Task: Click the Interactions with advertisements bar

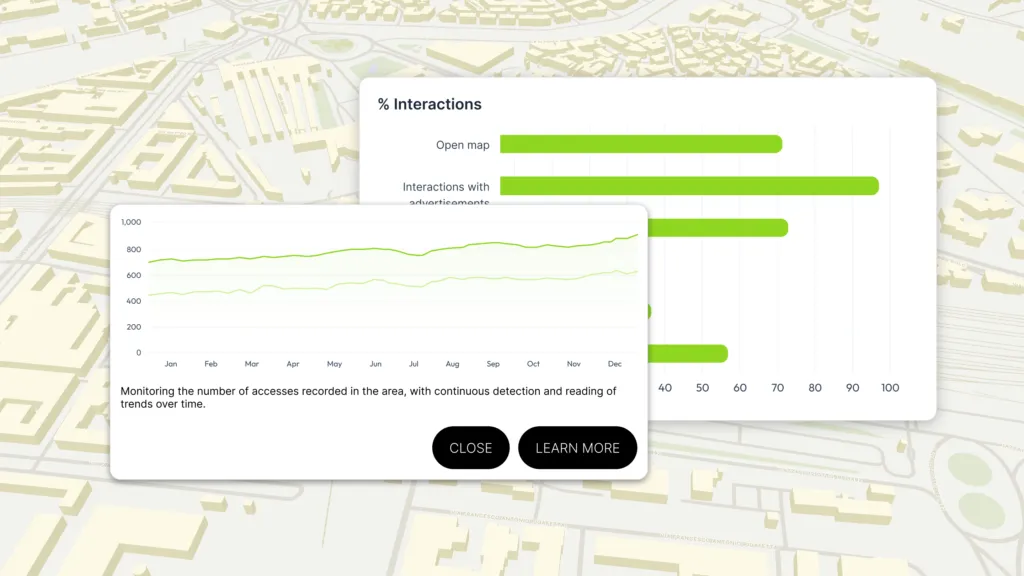Action: coord(688,186)
